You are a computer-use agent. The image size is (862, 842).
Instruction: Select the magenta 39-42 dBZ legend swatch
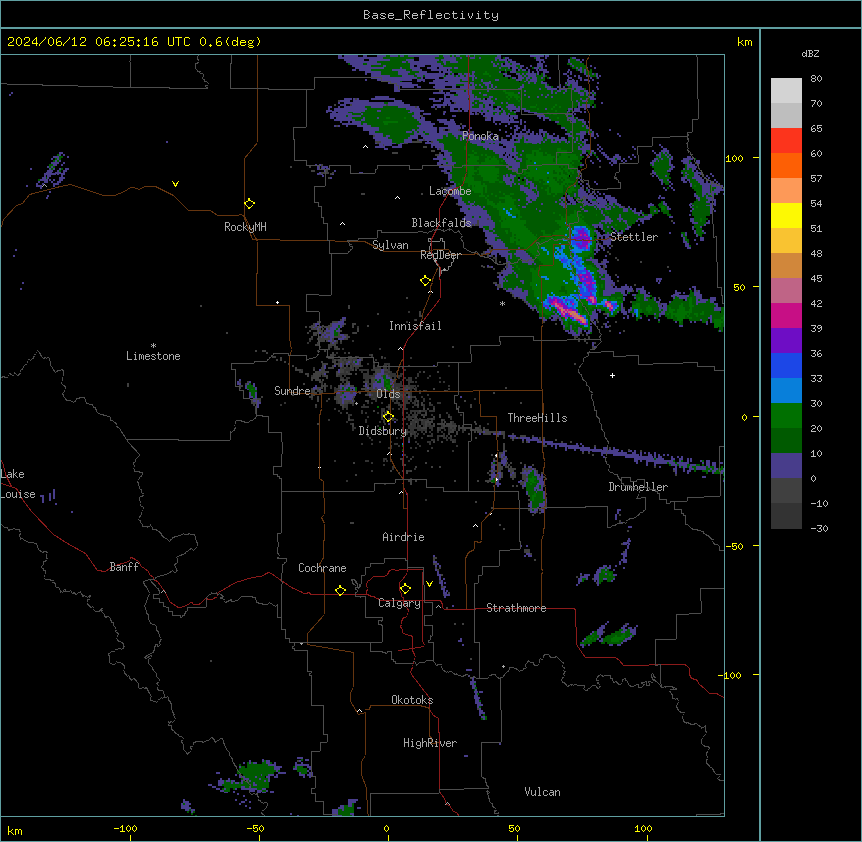[x=786, y=315]
